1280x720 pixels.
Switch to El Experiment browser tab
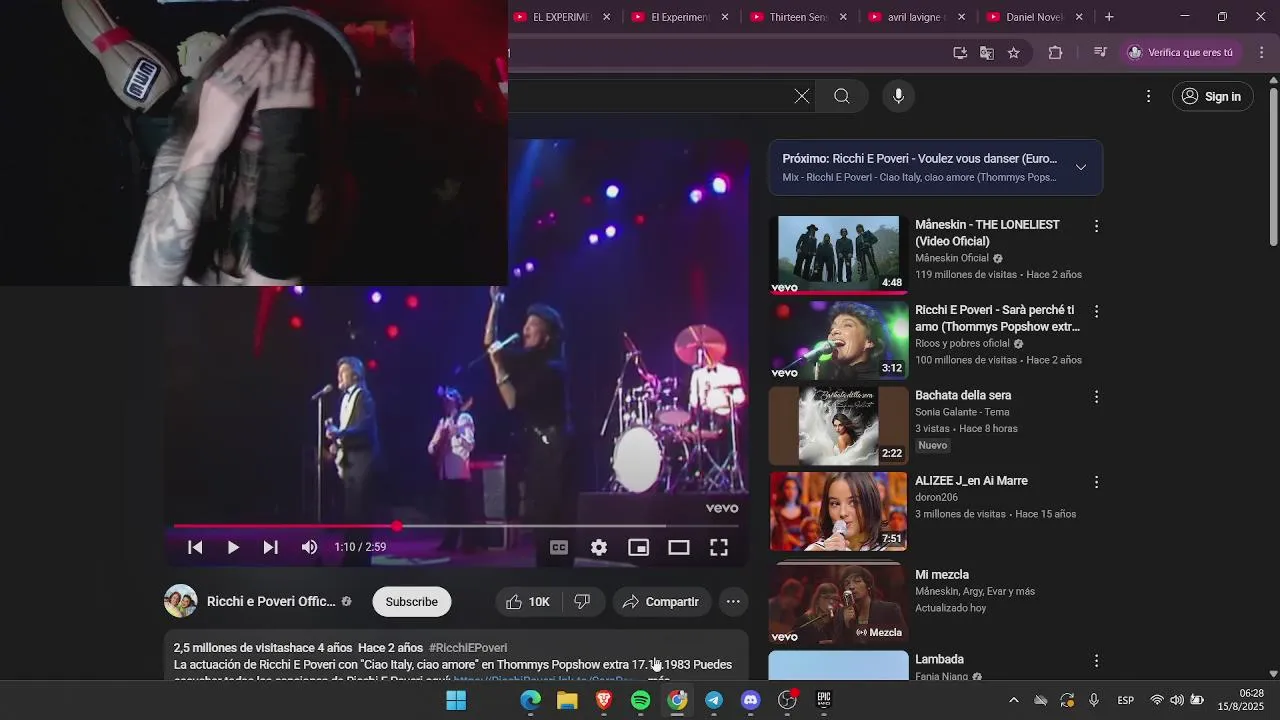coord(680,17)
